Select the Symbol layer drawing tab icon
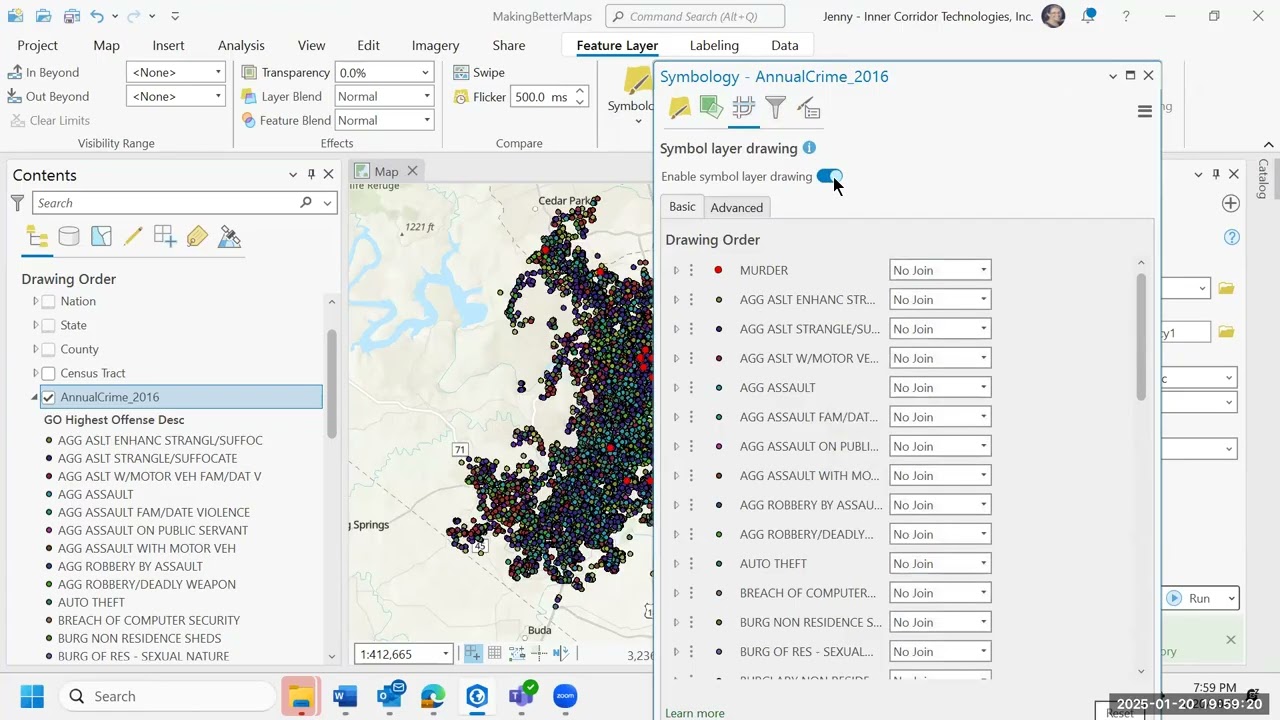The height and width of the screenshot is (720, 1280). [x=743, y=107]
